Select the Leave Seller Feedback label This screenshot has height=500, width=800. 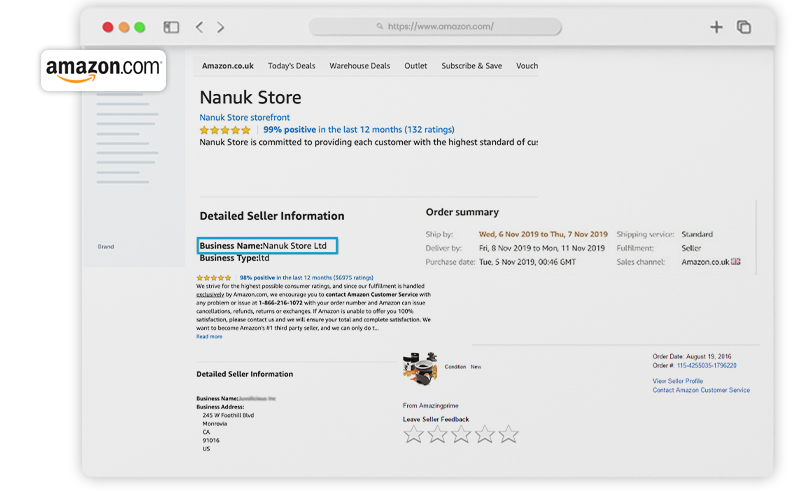pyautogui.click(x=436, y=419)
